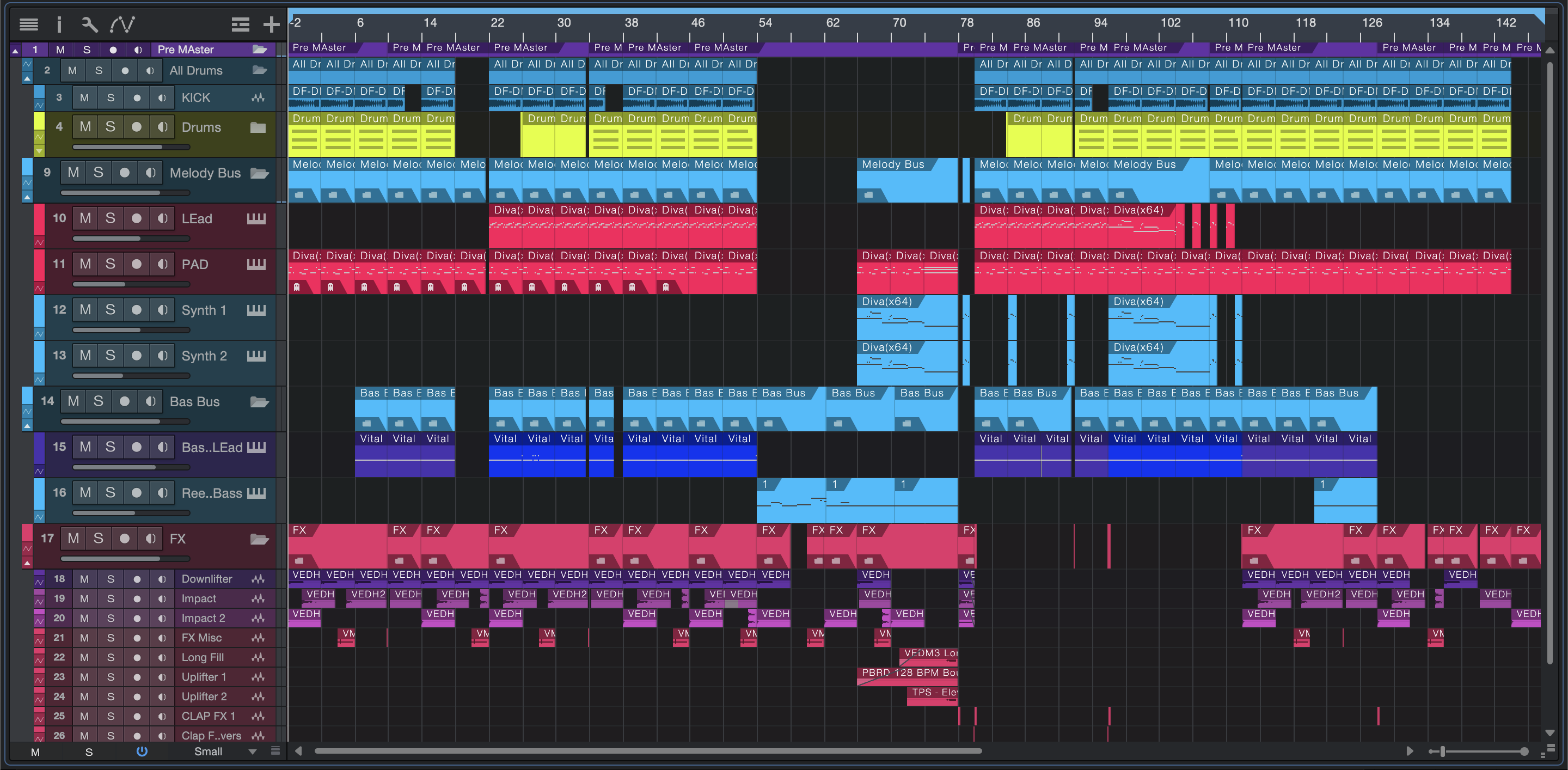This screenshot has width=1568, height=770.
Task: Click the global Mute M button
Action: (35, 751)
